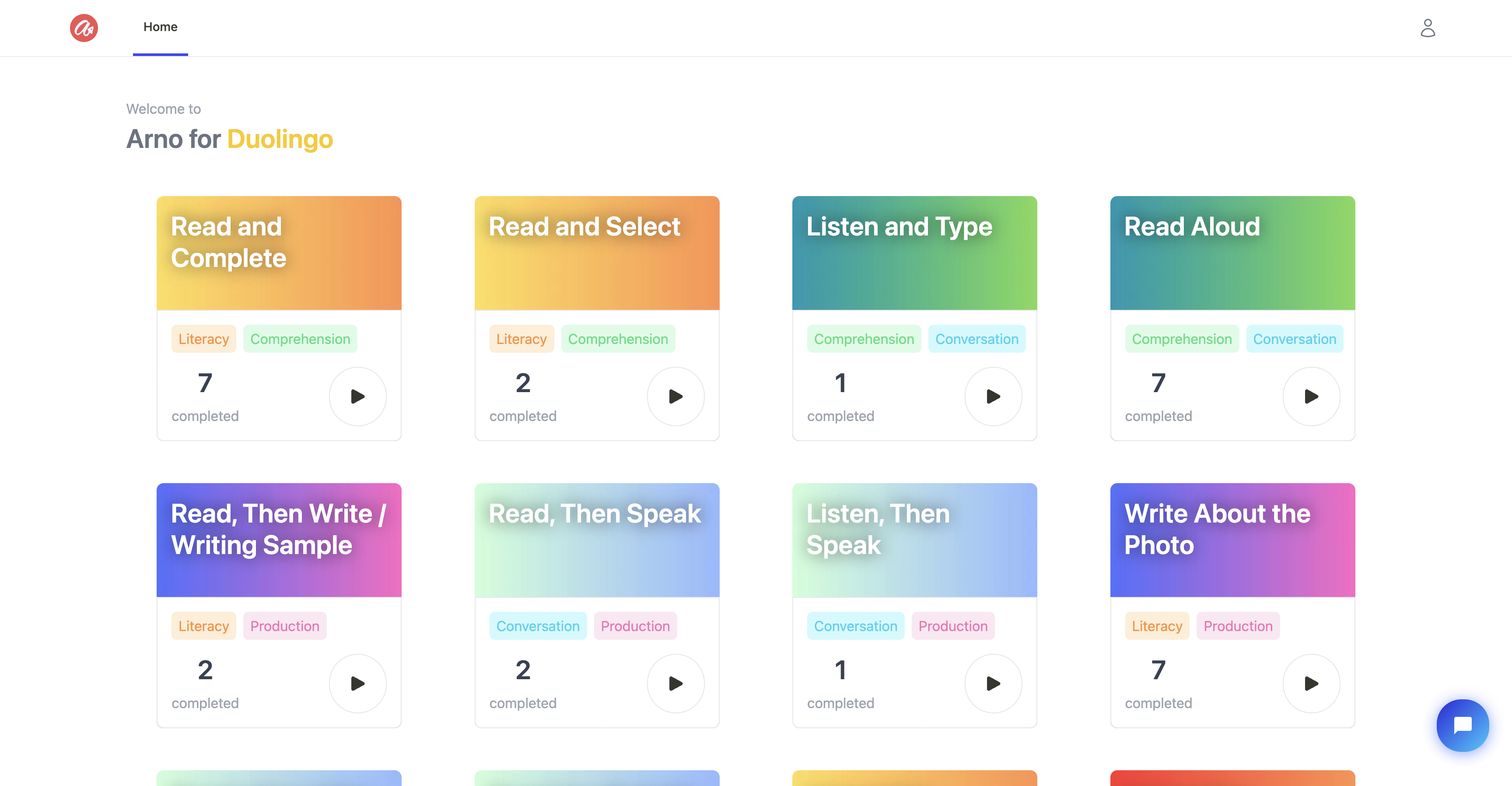Start Read, Then Write play button

point(357,683)
